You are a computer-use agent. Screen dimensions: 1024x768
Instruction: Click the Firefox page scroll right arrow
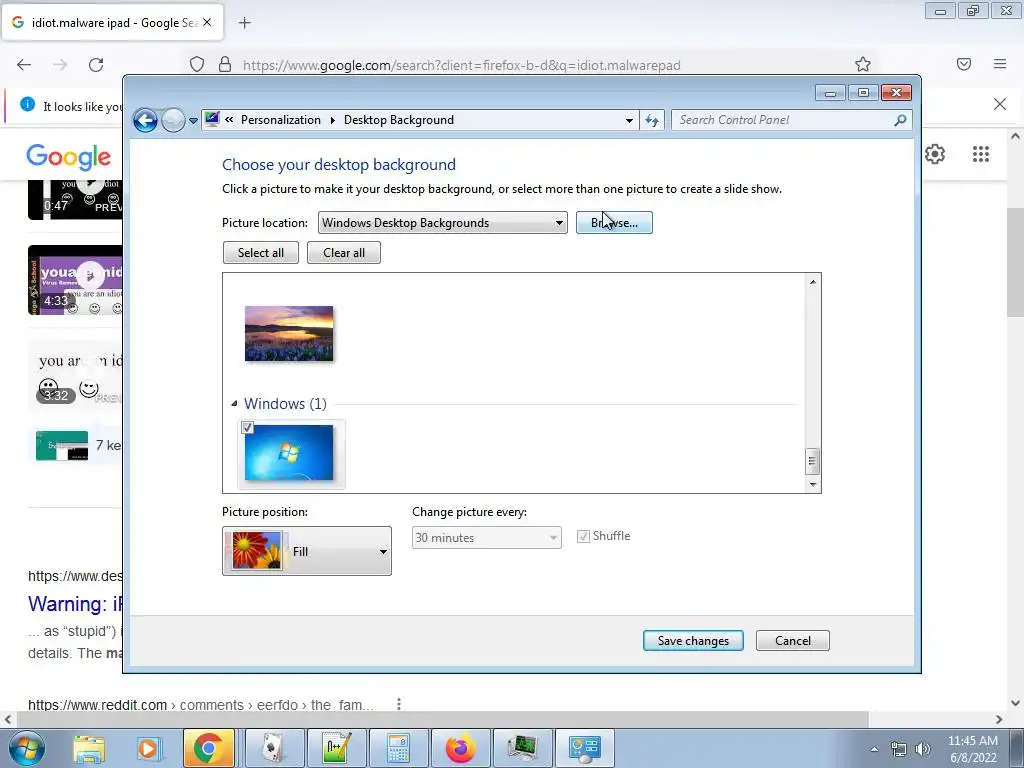click(999, 720)
